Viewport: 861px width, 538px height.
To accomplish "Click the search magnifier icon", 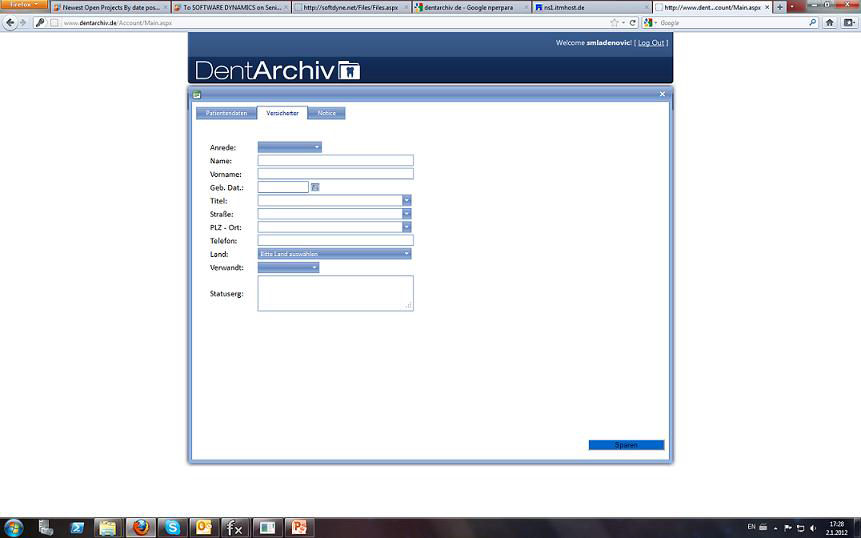I will click(x=813, y=23).
